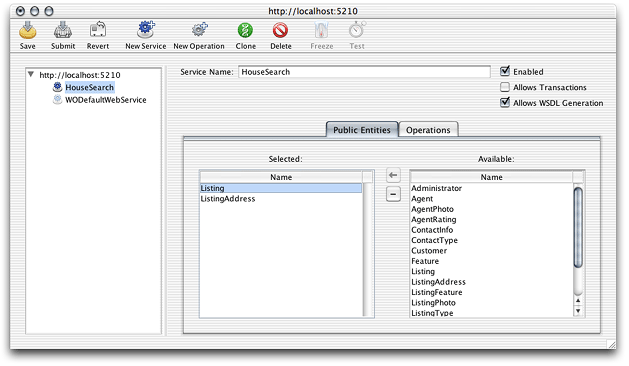The image size is (629, 366).
Task: Click the Available list scroll-up arrow
Action: point(578,301)
